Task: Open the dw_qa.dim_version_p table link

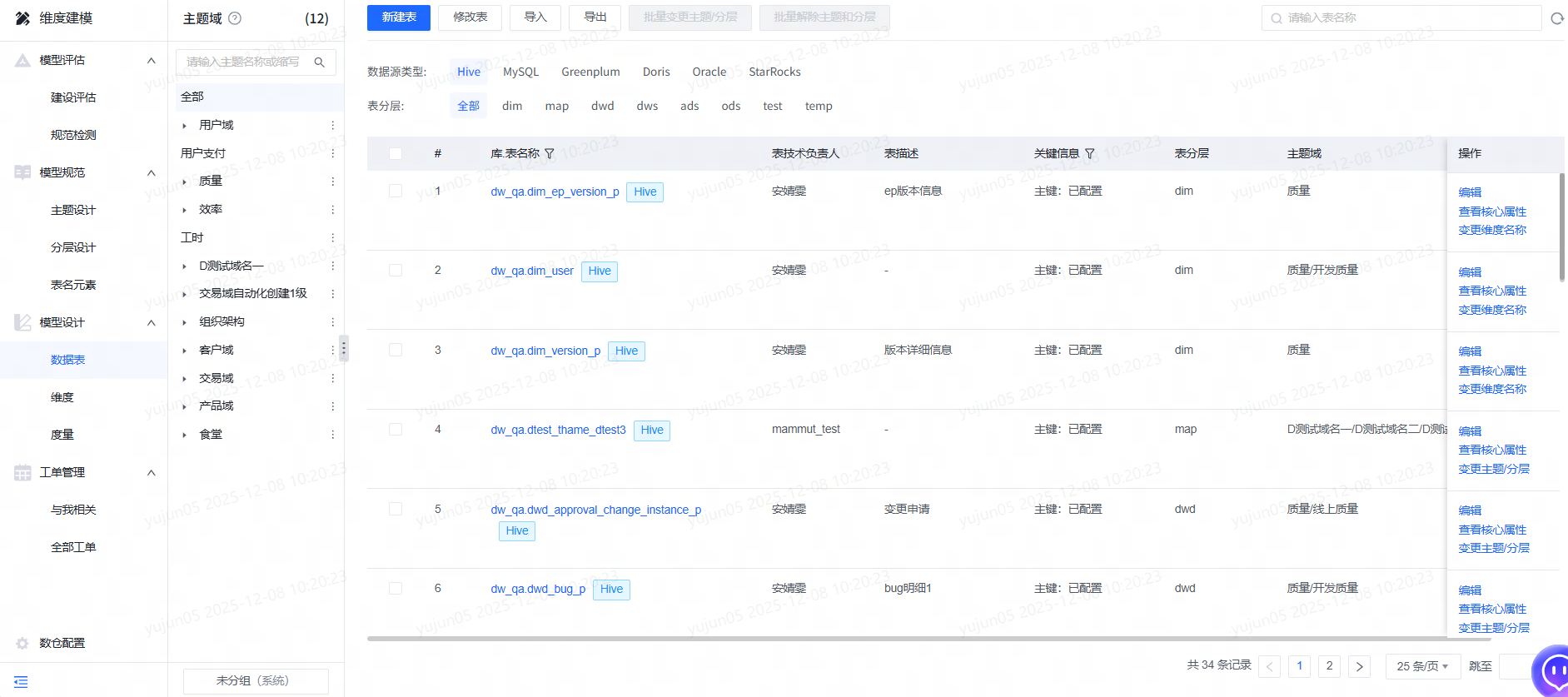Action: 545,351
